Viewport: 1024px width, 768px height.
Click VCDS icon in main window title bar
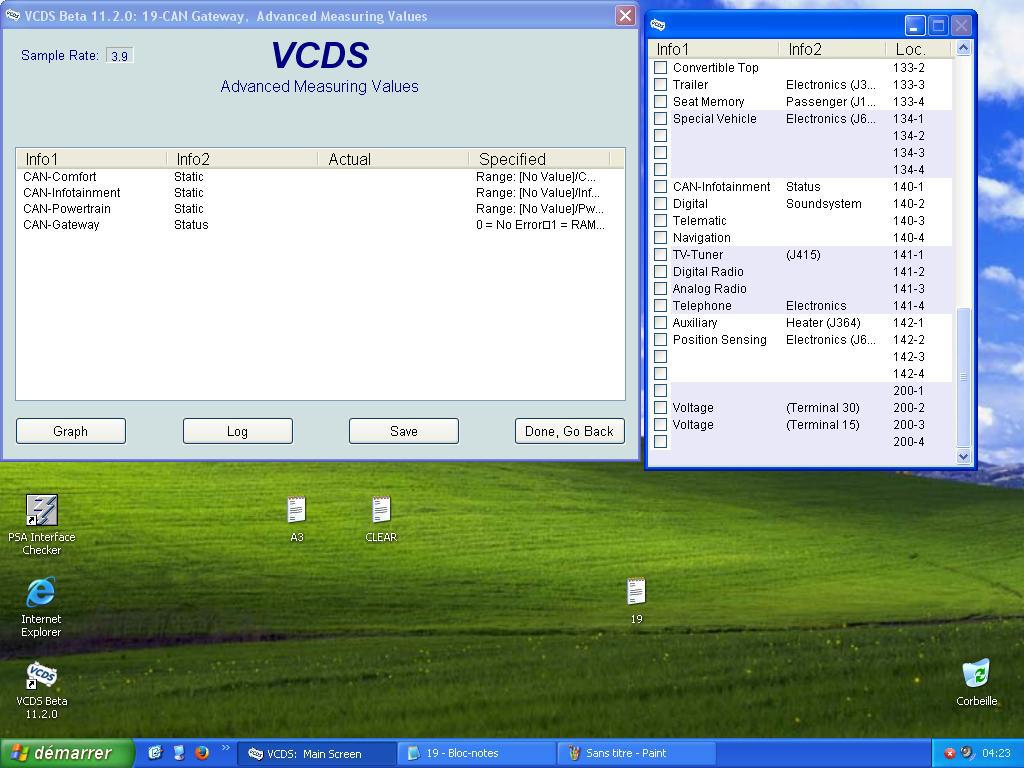pos(12,15)
